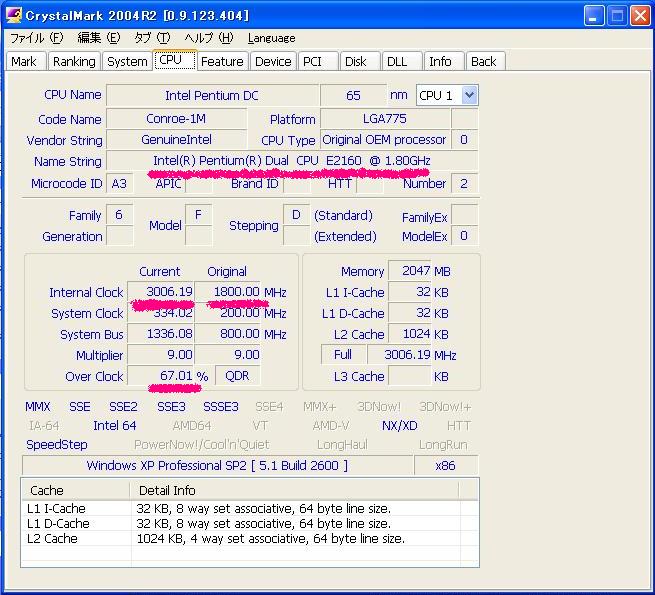Click current Internal Clock 3006.19
Viewport: 655px width, 595px height.
160,292
